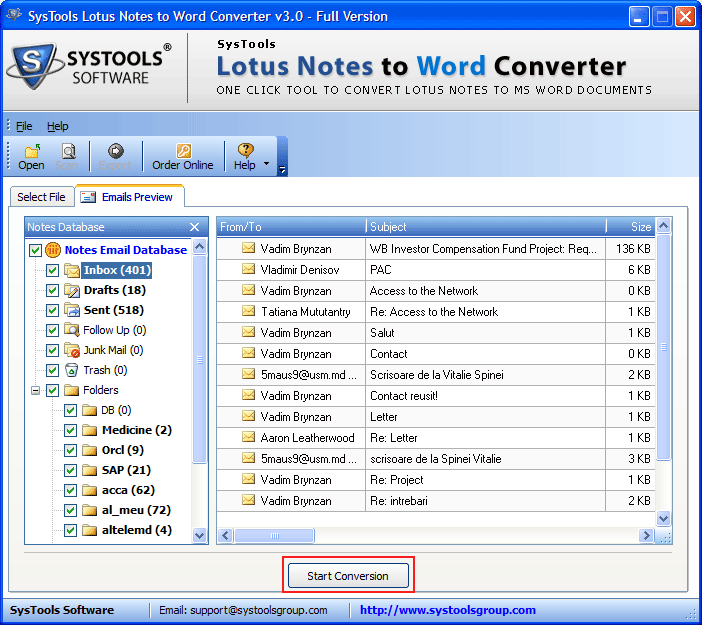This screenshot has height=625, width=702.
Task: Click the Junk Mail folder icon
Action: [72, 350]
